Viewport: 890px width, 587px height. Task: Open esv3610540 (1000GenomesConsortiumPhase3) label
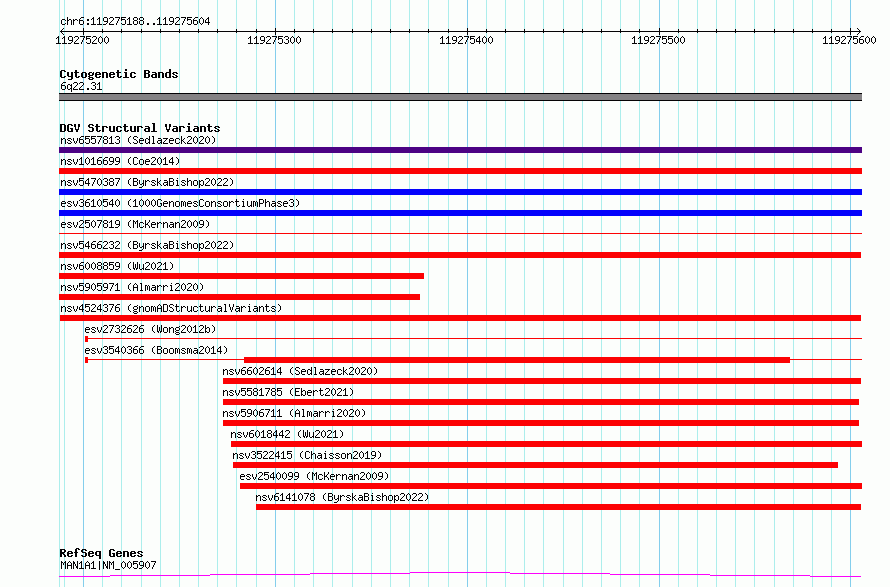tap(180, 203)
